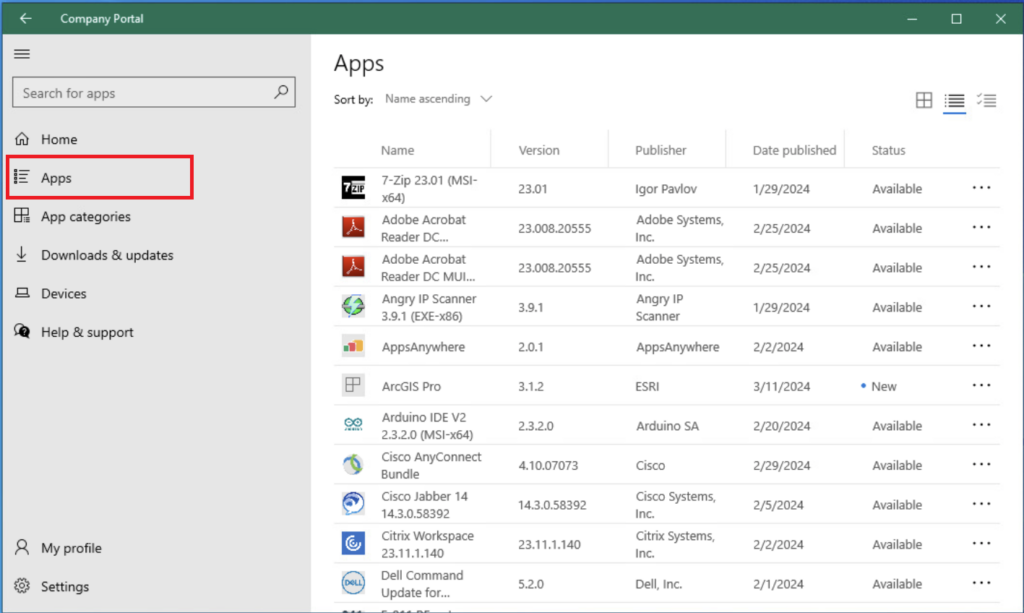Click the Arduino IDE app icon
The height and width of the screenshot is (613, 1024).
tap(353, 426)
